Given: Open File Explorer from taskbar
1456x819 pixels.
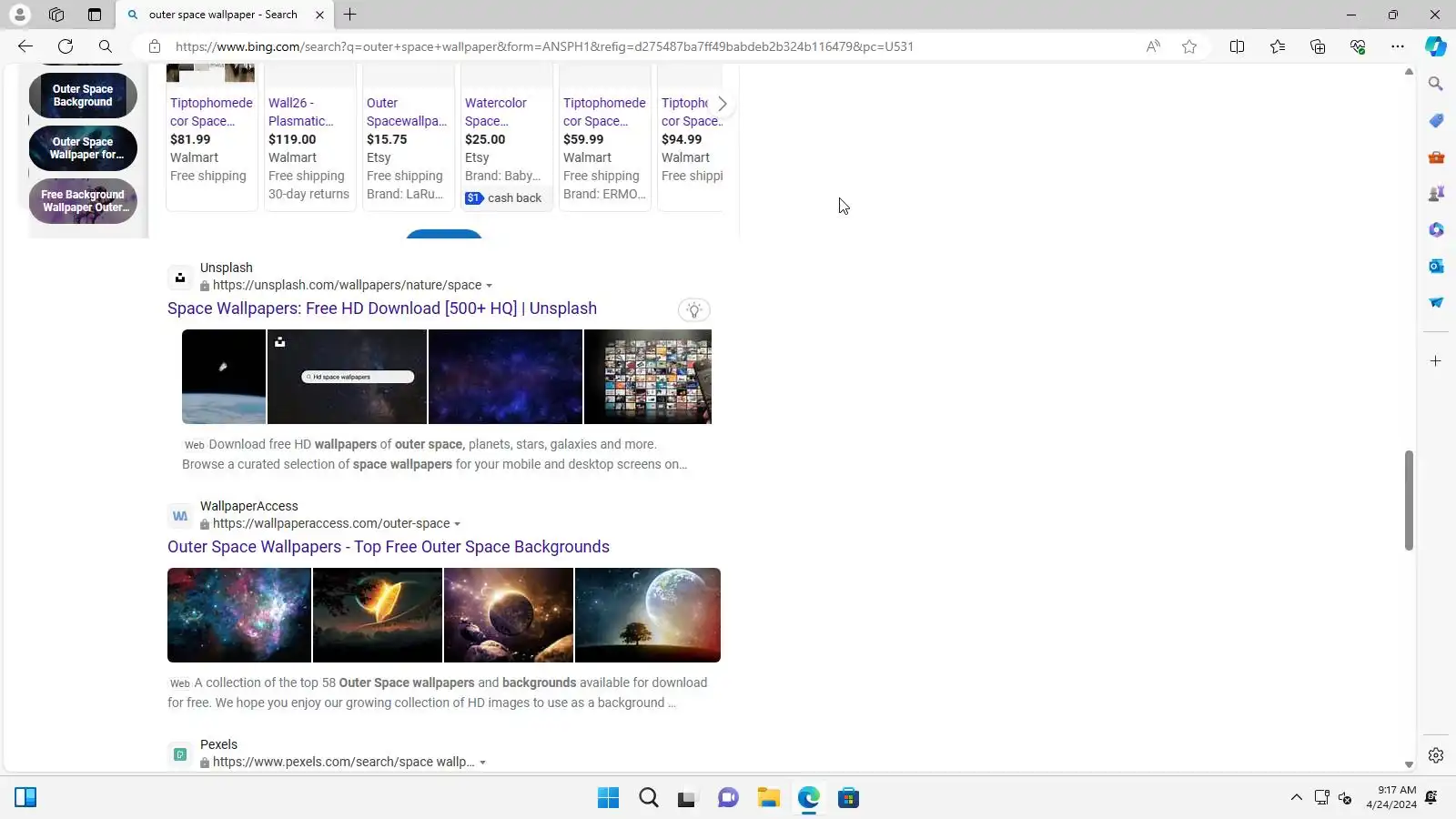Looking at the screenshot, I should (x=768, y=798).
